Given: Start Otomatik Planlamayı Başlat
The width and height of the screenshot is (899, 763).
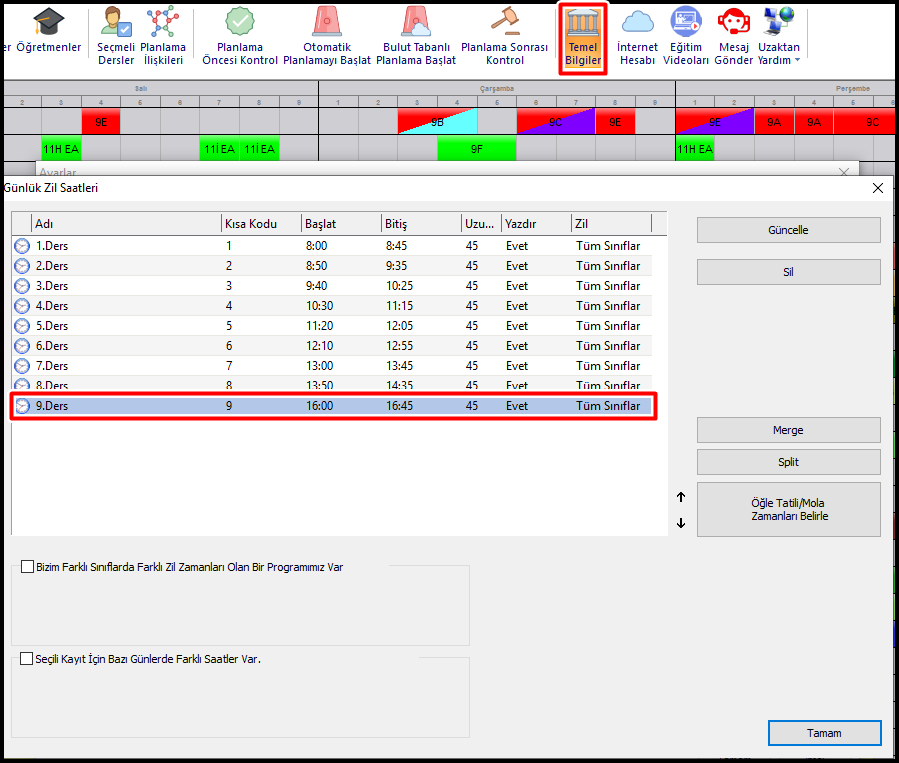Looking at the screenshot, I should tap(327, 36).
